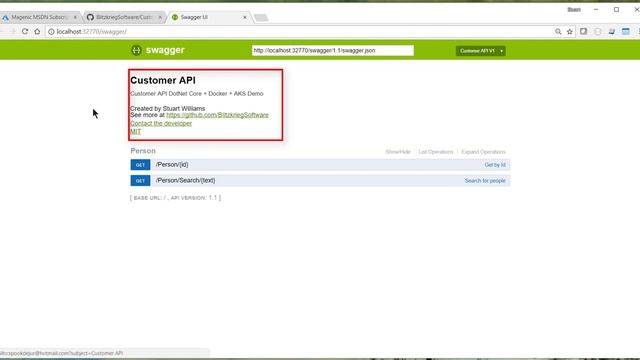Expand the /Person/{id} operation path

(x=172, y=164)
